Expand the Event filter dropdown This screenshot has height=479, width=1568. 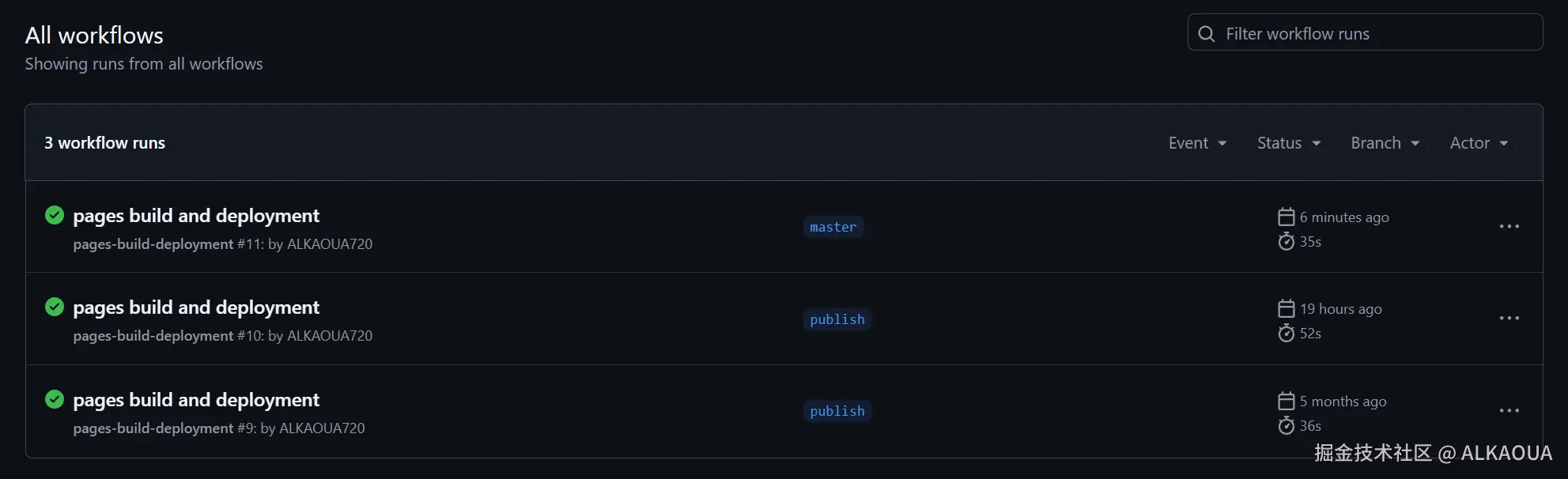point(1197,143)
